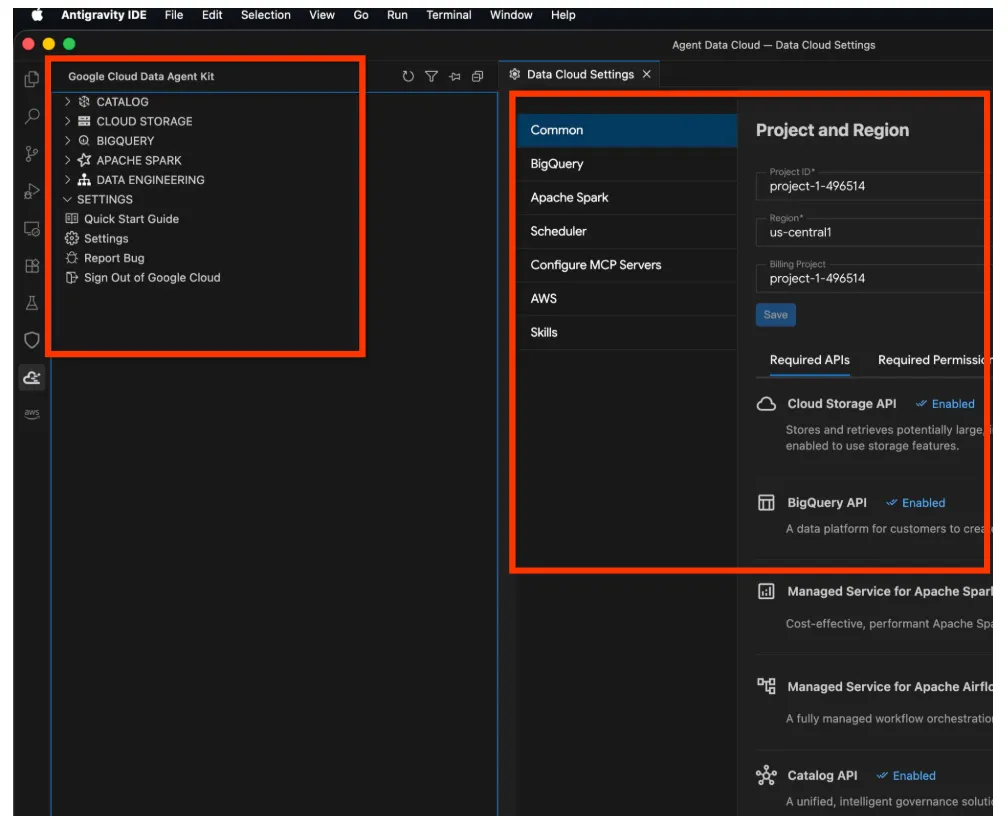Screen dimensions: 1008x829
Task: Switch to the Required APIs tab
Action: click(809, 361)
